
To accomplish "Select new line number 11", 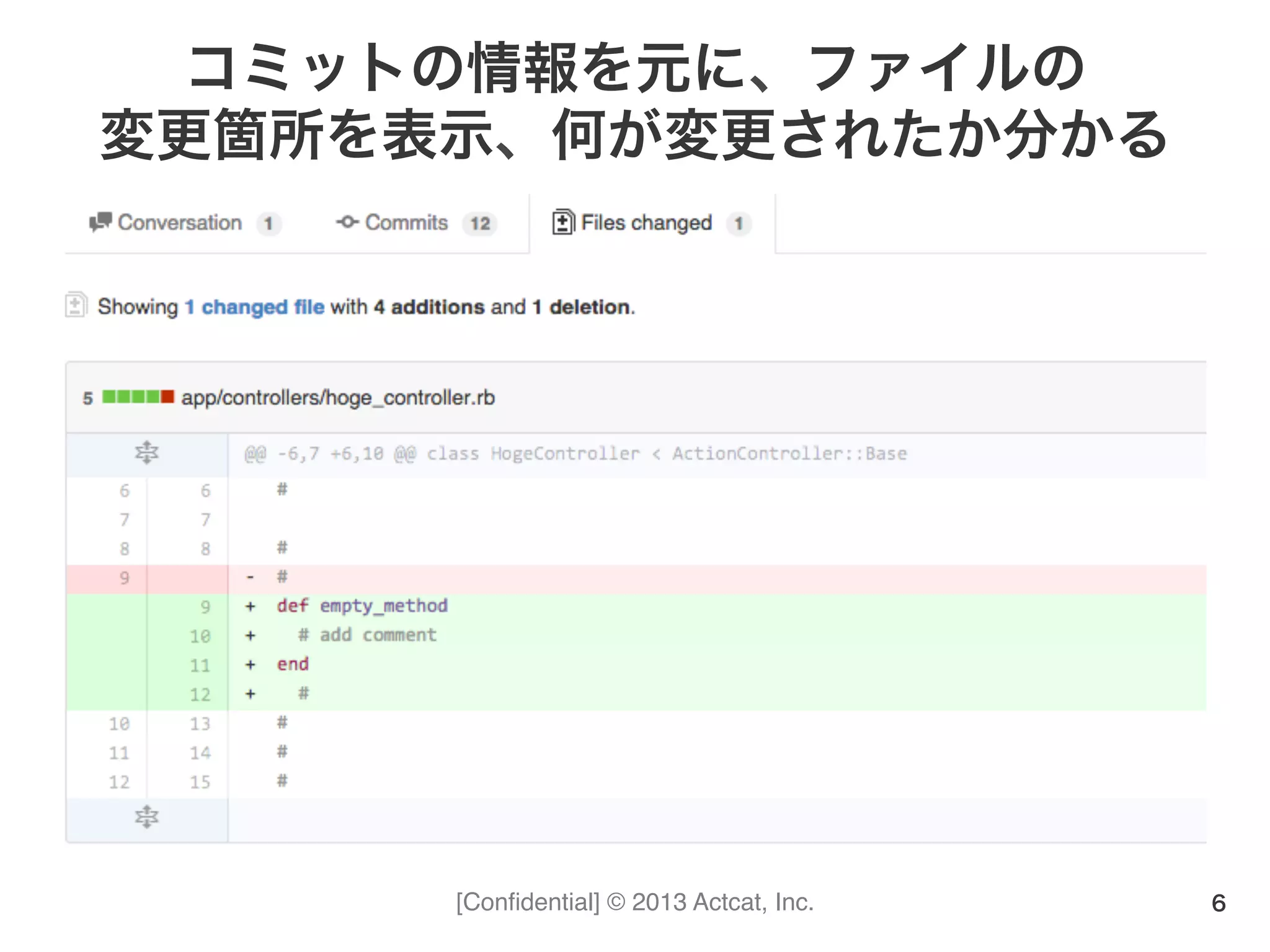I will click(200, 666).
